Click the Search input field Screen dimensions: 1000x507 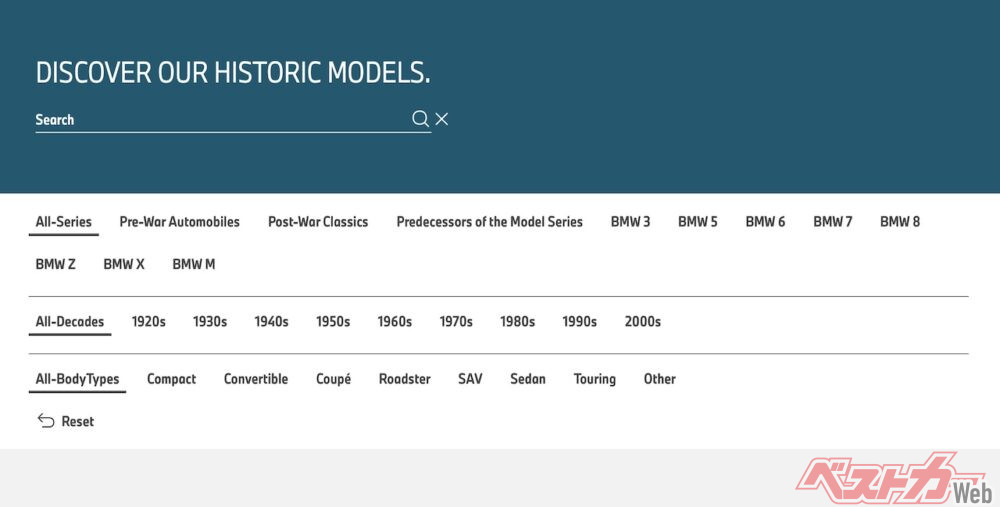point(220,120)
